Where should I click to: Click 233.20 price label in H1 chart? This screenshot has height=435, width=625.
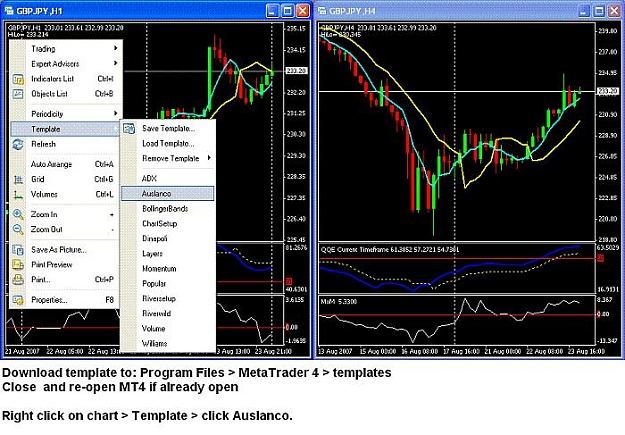click(x=297, y=71)
